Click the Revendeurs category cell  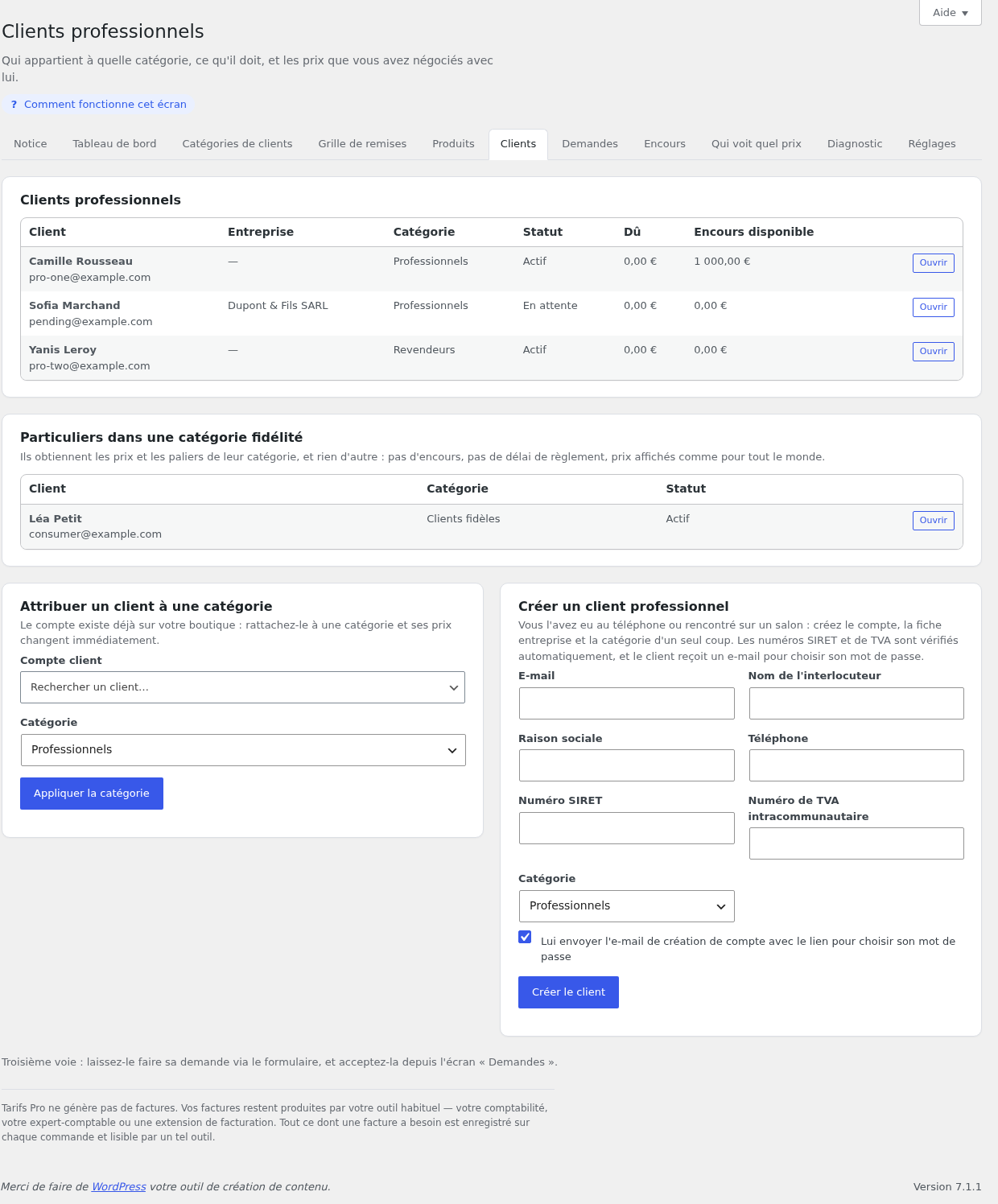(424, 350)
